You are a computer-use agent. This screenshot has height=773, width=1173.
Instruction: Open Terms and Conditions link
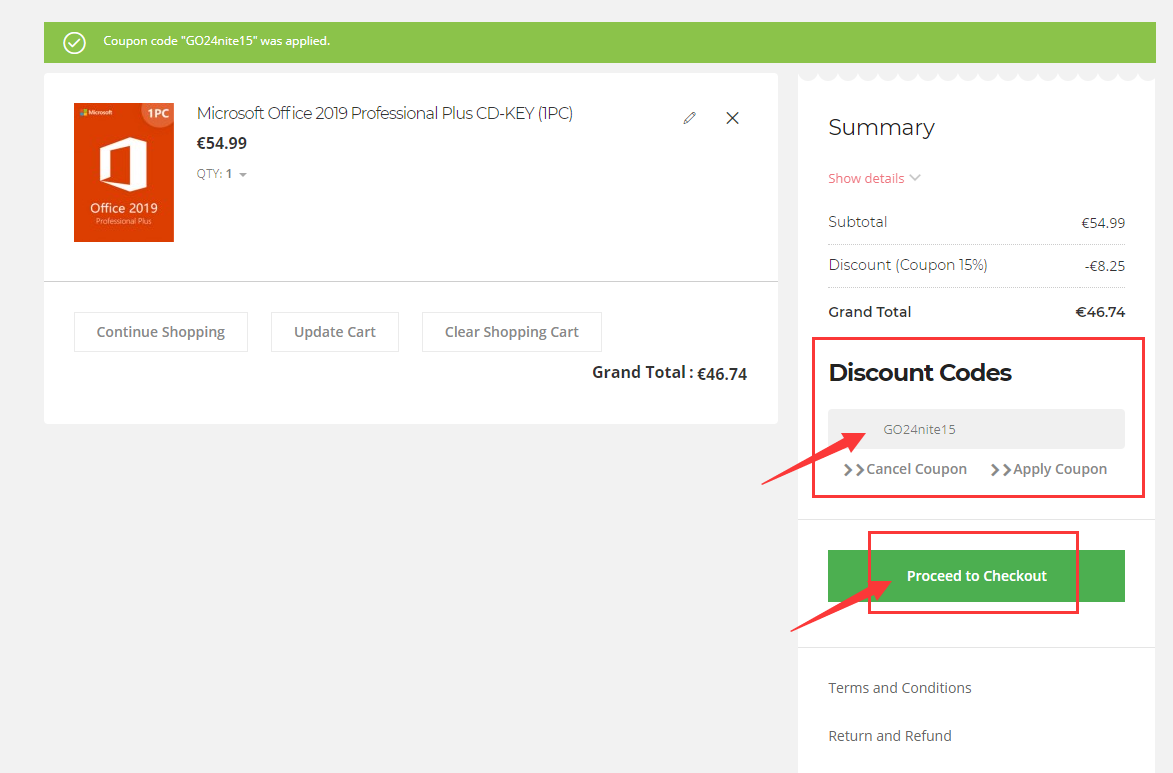(900, 688)
